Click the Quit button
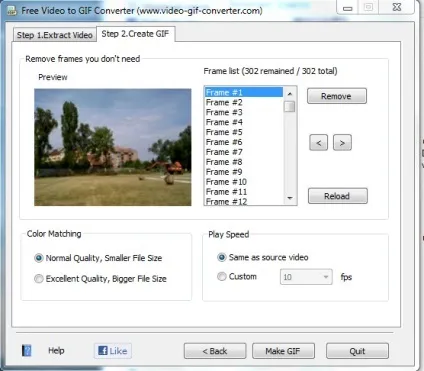Viewport: 424px width, 371px height. pyautogui.click(x=357, y=351)
